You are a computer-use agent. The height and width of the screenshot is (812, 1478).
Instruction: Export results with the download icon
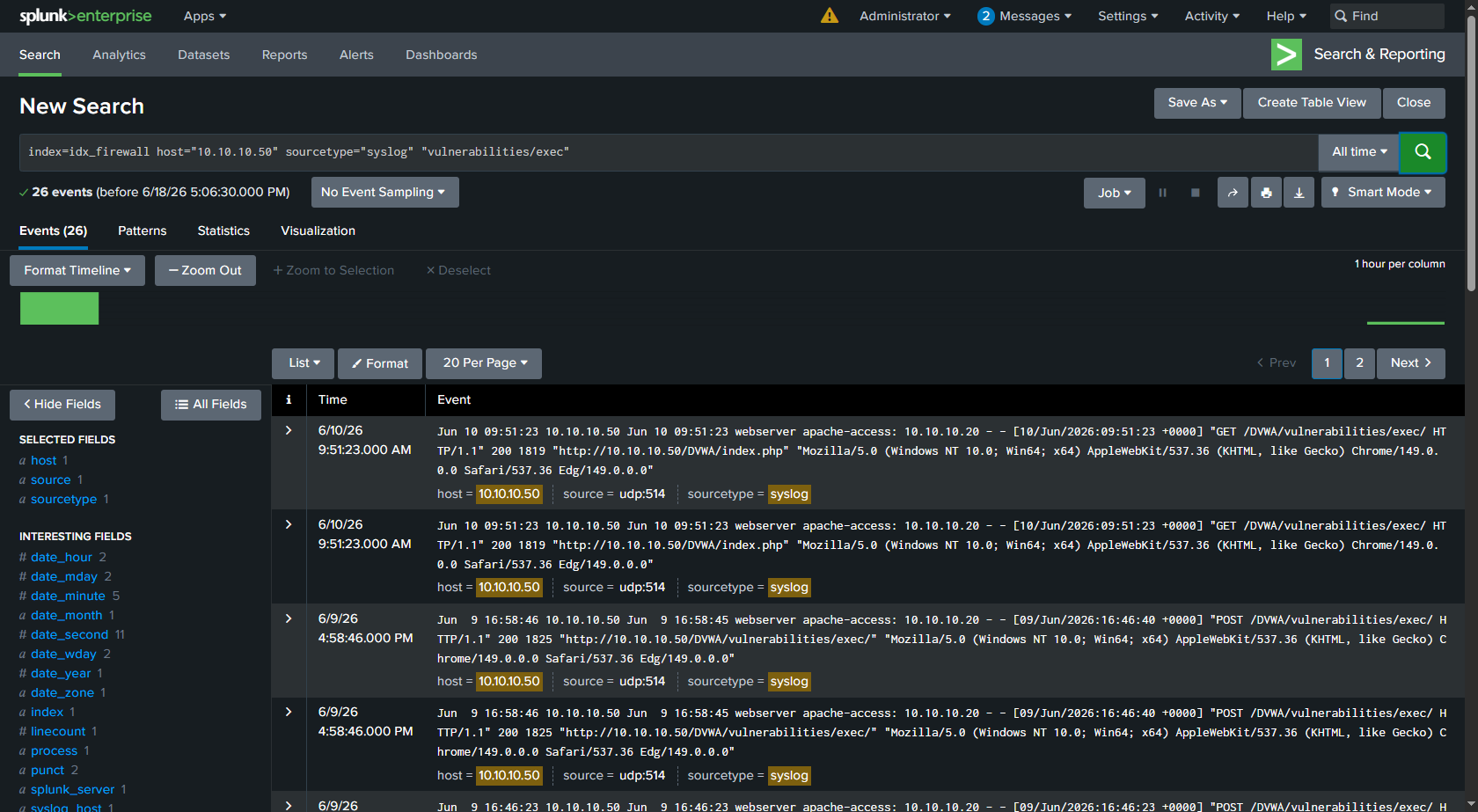1299,193
